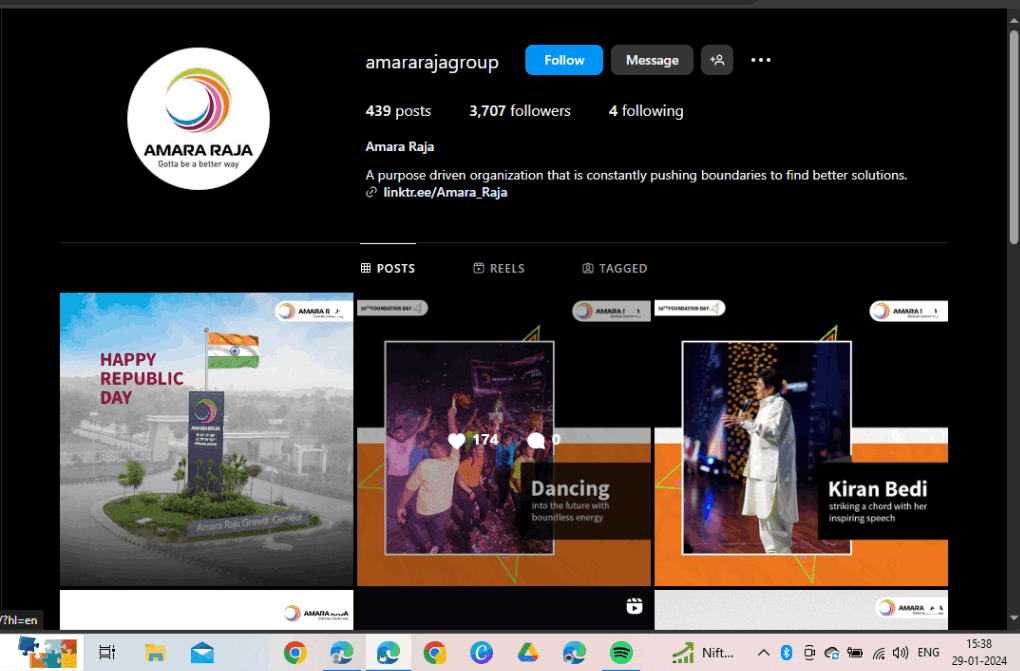
Task: Click the video icon on the bottom-middle post
Action: (x=633, y=605)
